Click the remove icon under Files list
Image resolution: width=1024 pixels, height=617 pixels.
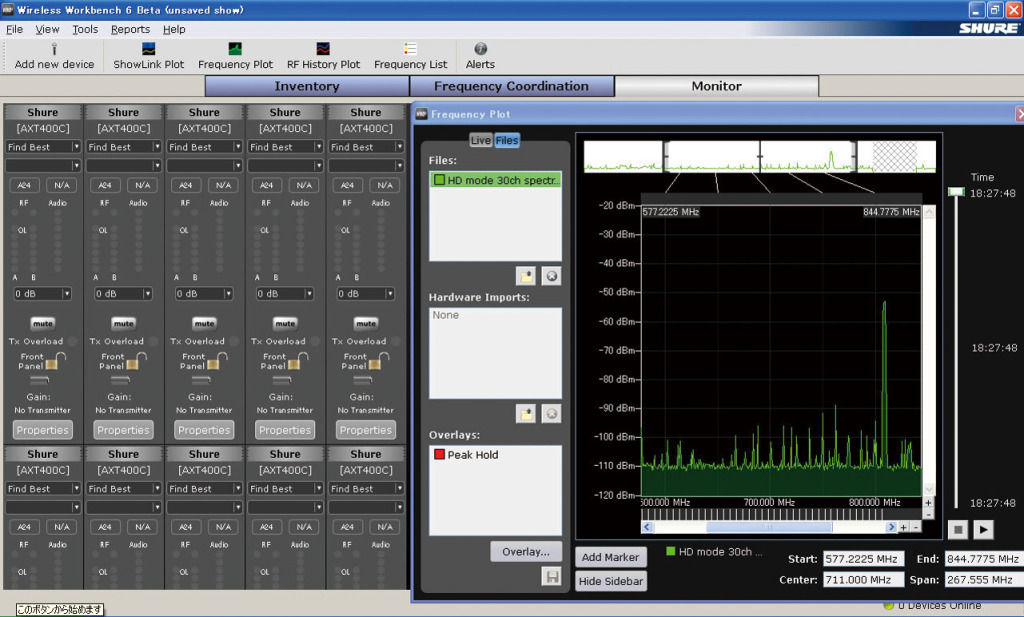tap(551, 276)
